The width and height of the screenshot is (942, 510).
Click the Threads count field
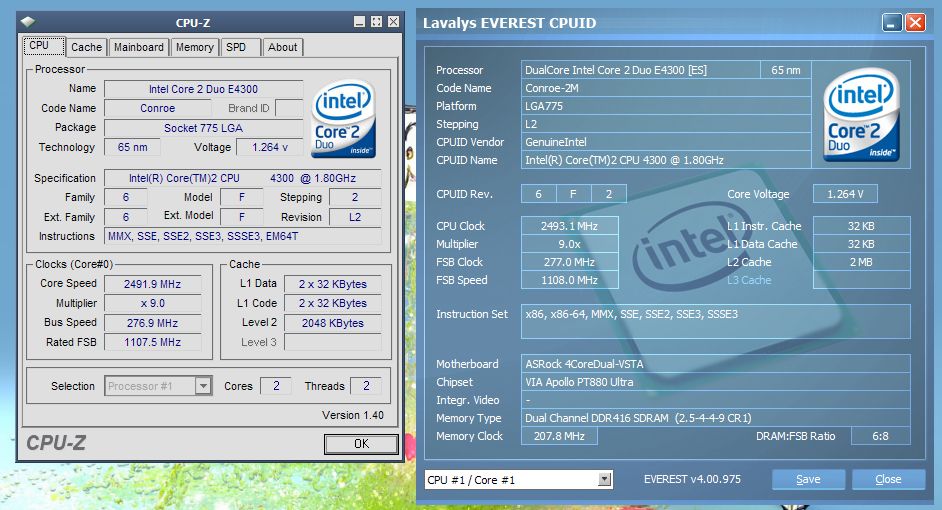[x=366, y=386]
